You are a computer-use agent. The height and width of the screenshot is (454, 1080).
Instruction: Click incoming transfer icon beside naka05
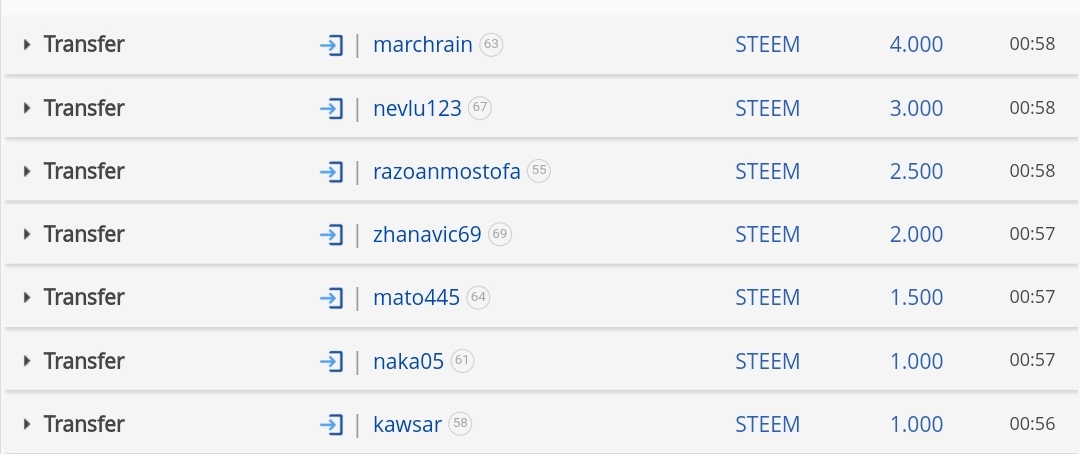click(x=331, y=362)
